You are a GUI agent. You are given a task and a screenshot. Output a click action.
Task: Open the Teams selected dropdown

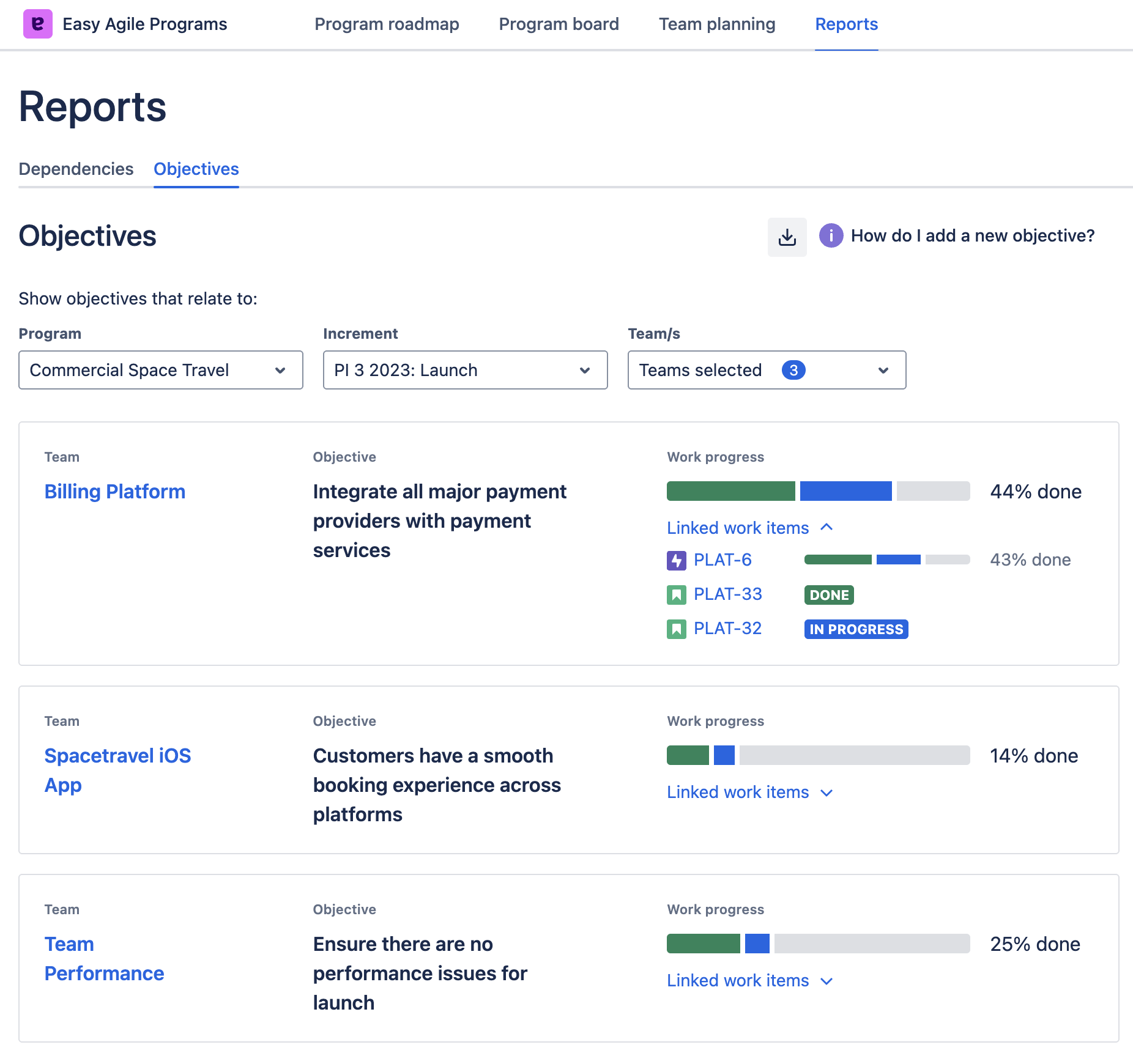766,370
